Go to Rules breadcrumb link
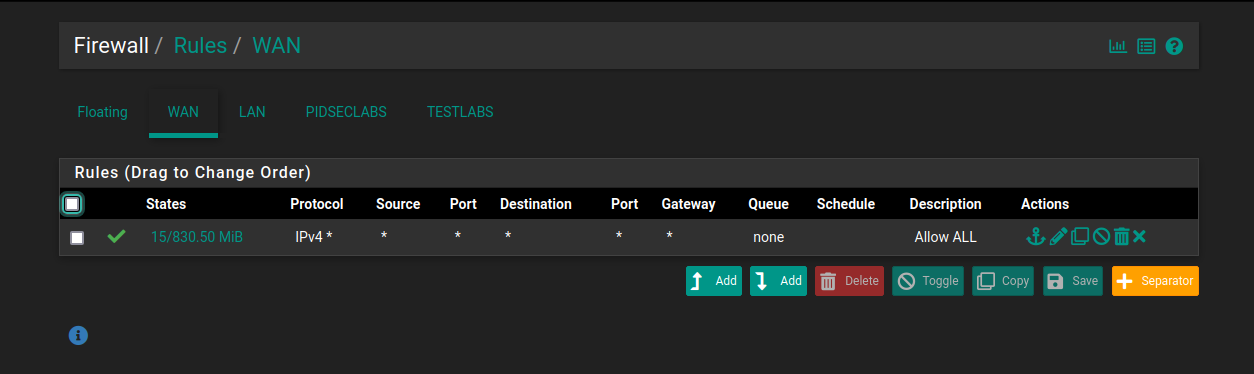Image resolution: width=1254 pixels, height=374 pixels. (200, 45)
